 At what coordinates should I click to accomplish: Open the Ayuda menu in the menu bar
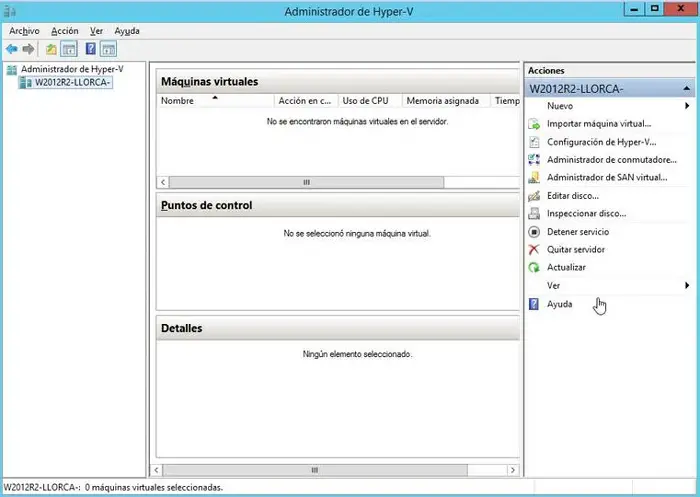pyautogui.click(x=127, y=31)
